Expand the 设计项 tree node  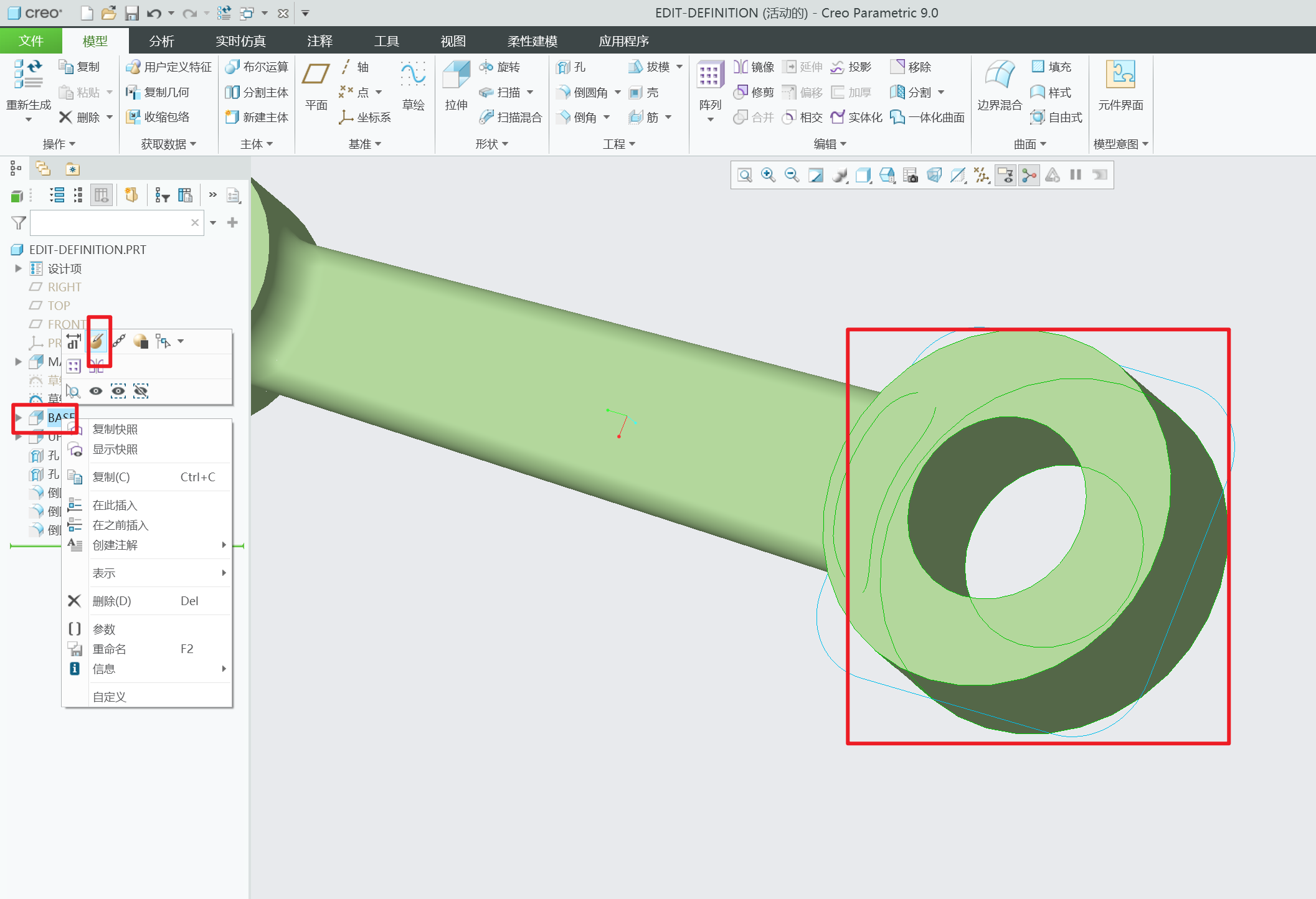(18, 268)
